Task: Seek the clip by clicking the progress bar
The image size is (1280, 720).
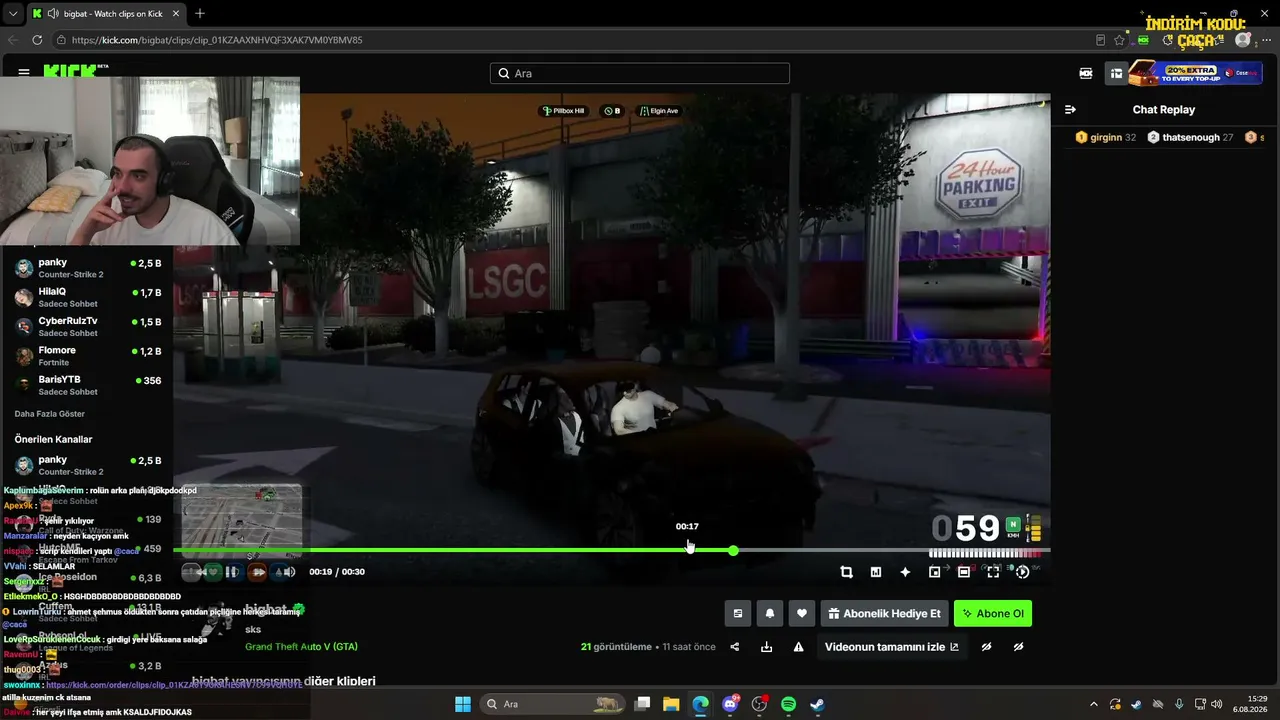Action: (x=611, y=551)
